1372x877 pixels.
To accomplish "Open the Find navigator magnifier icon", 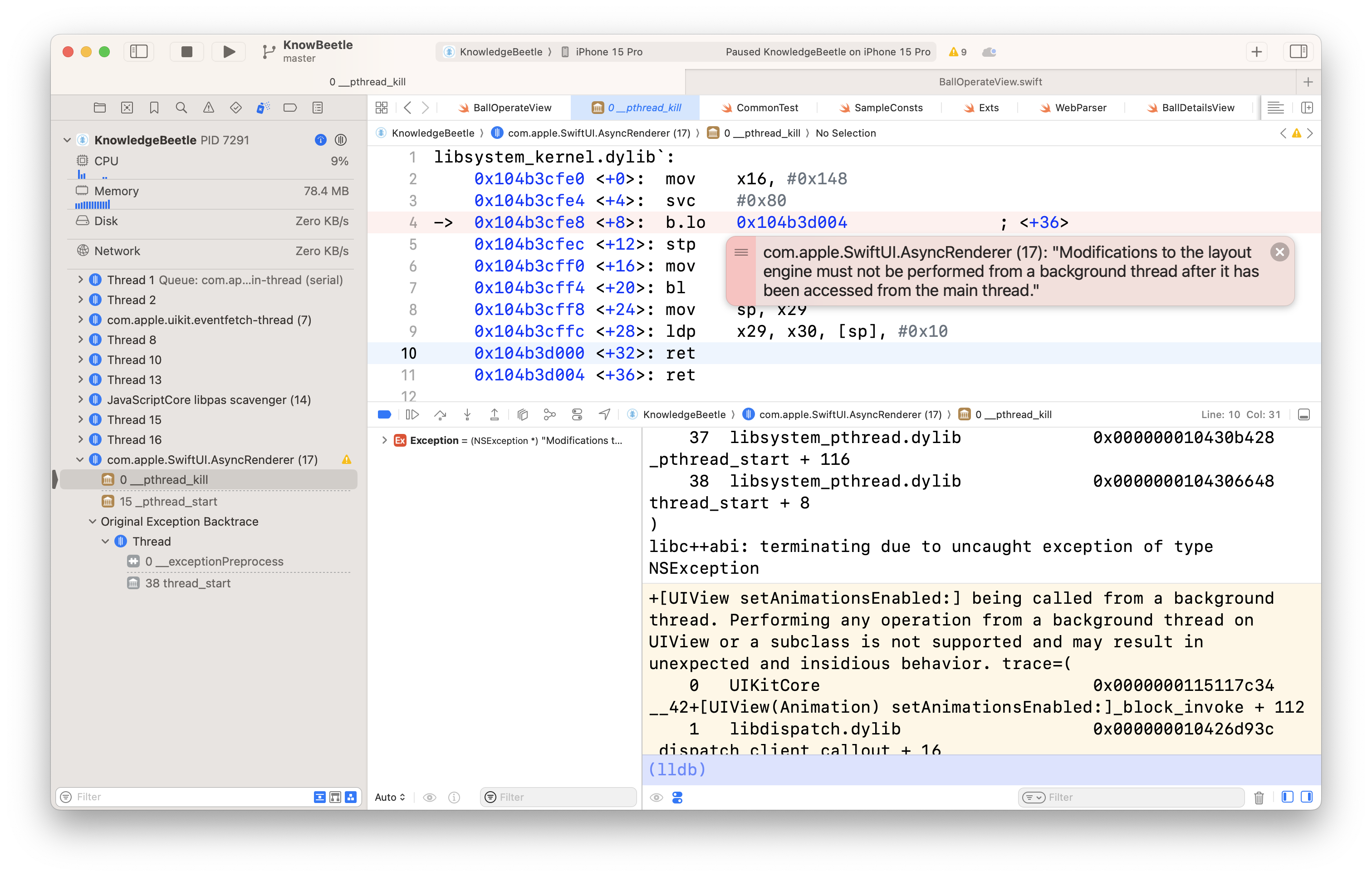I will tap(181, 107).
